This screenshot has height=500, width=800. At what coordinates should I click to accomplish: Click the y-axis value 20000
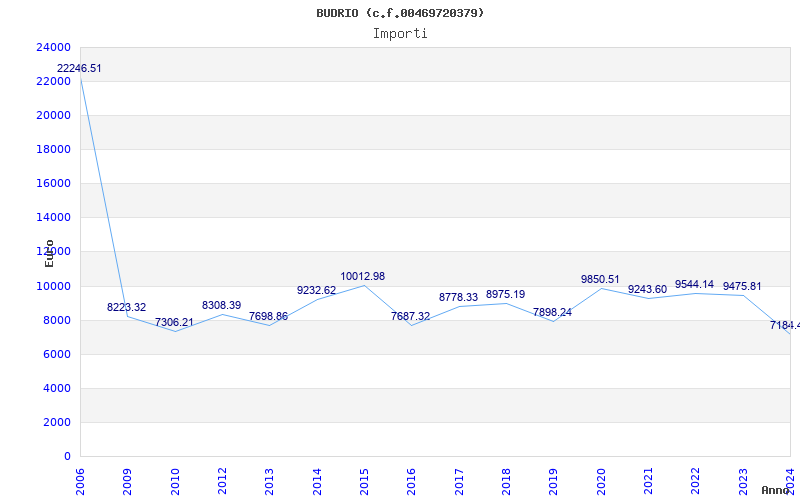[54, 115]
